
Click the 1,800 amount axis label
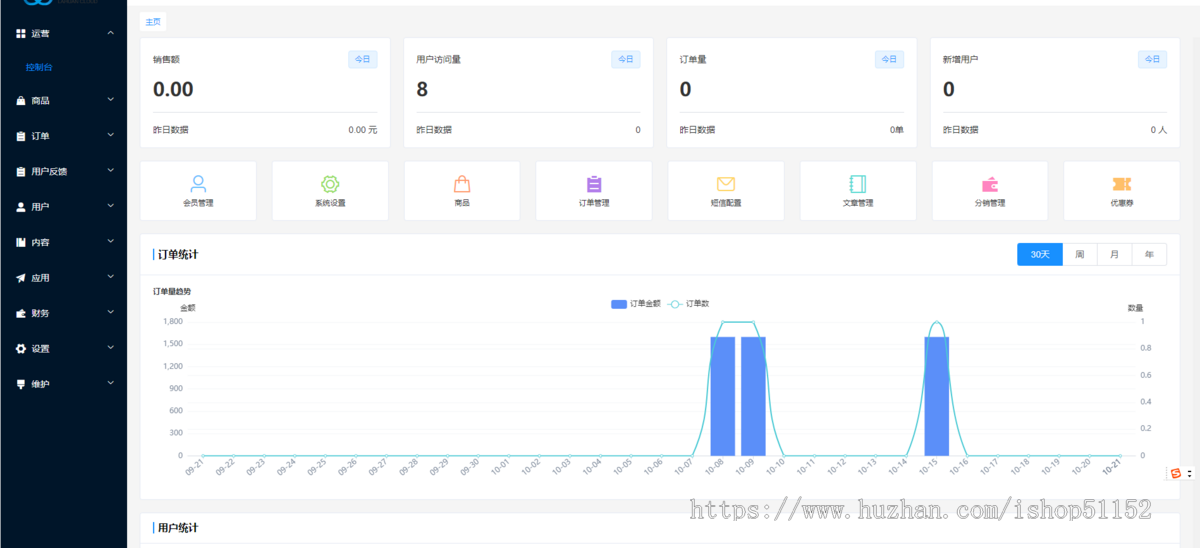pos(172,321)
